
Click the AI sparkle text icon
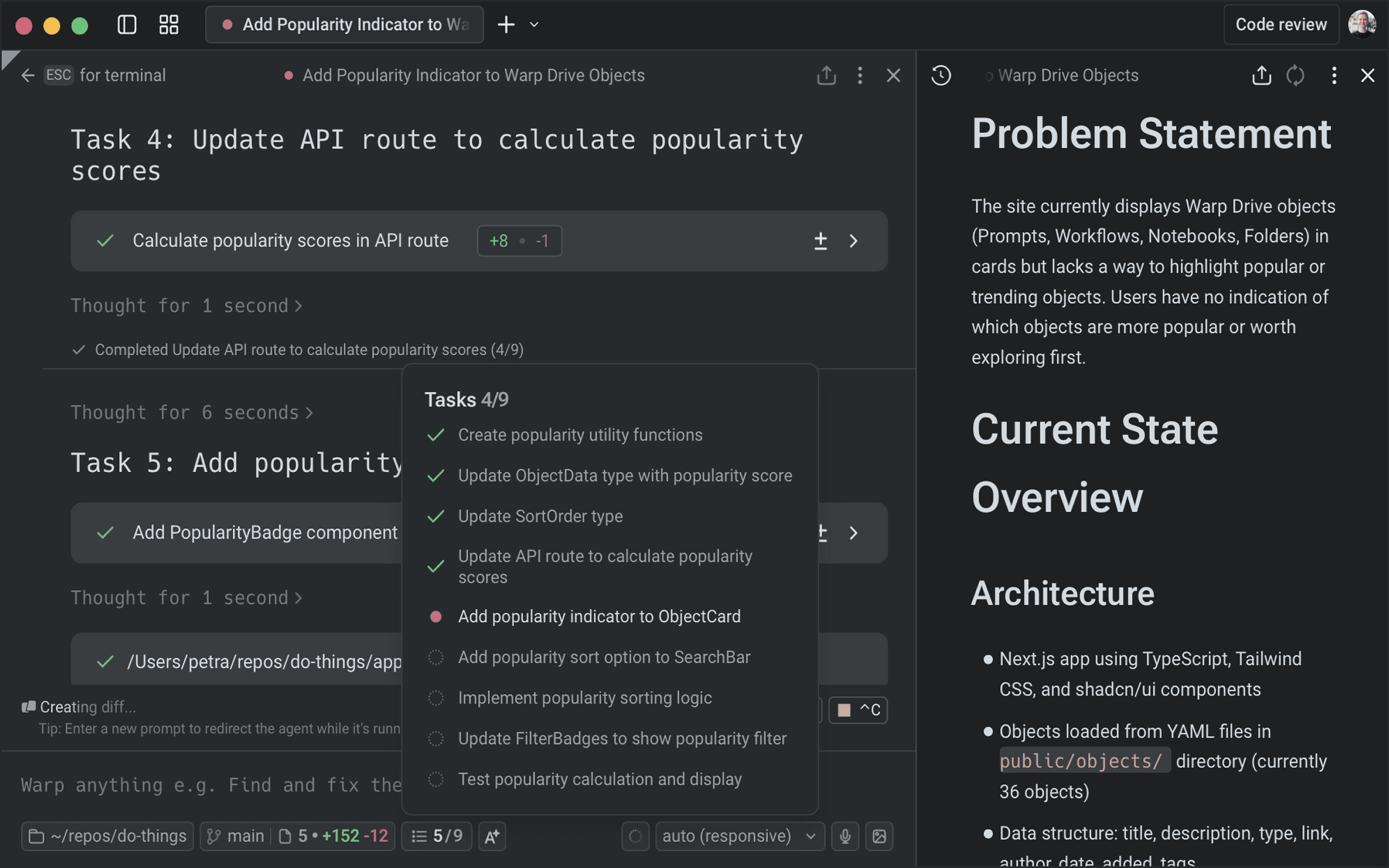492,836
